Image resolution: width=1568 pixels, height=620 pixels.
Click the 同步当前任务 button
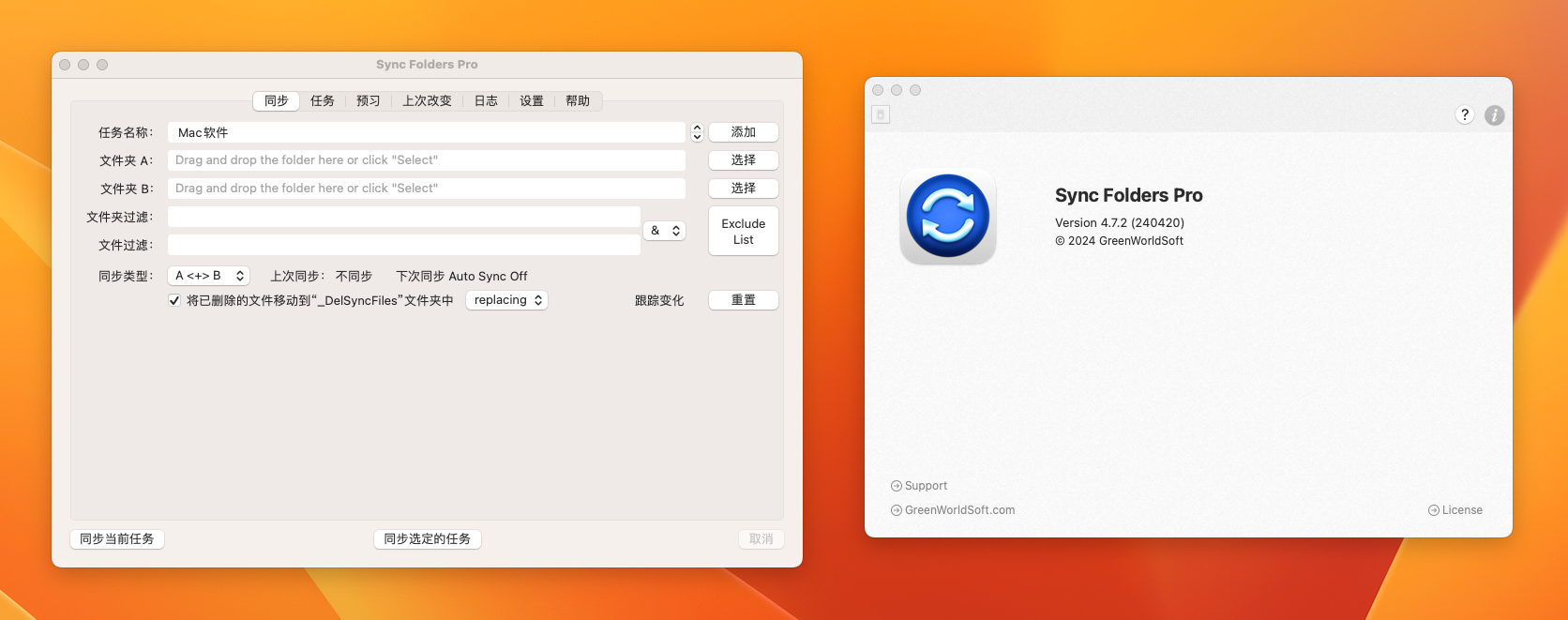[117, 539]
